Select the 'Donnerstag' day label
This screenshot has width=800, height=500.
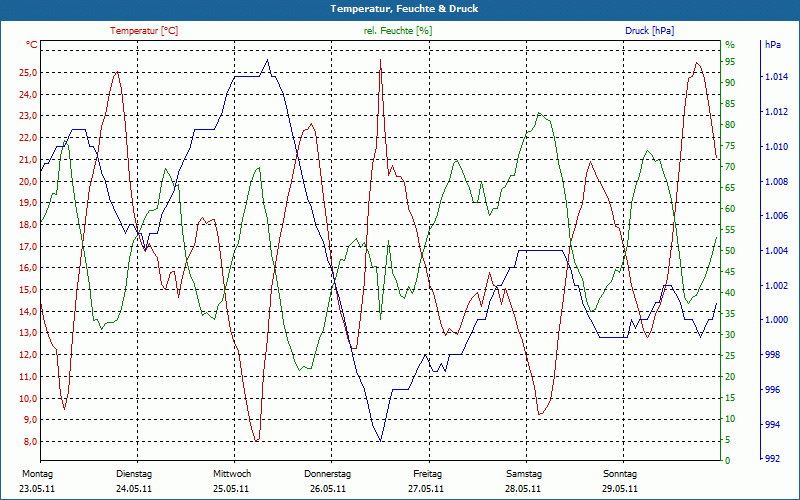[328, 474]
